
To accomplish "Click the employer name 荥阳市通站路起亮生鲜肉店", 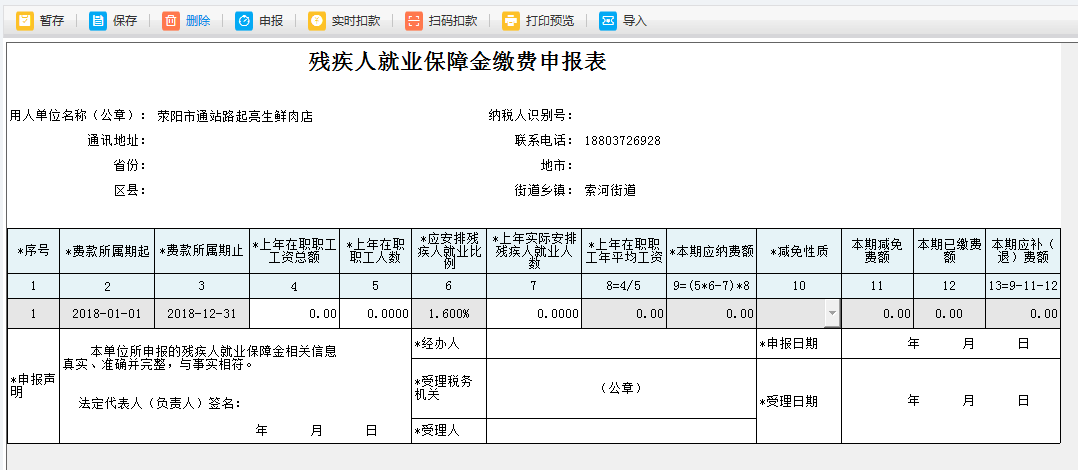I will 235,116.
